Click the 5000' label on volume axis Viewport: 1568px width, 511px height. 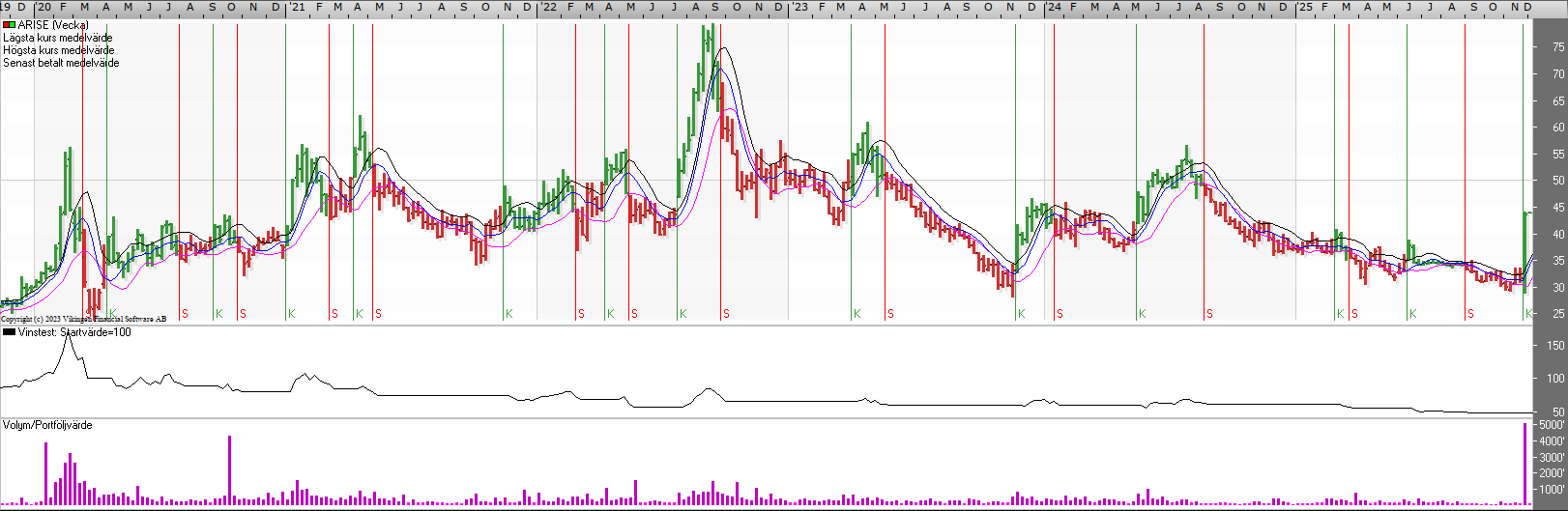1552,425
